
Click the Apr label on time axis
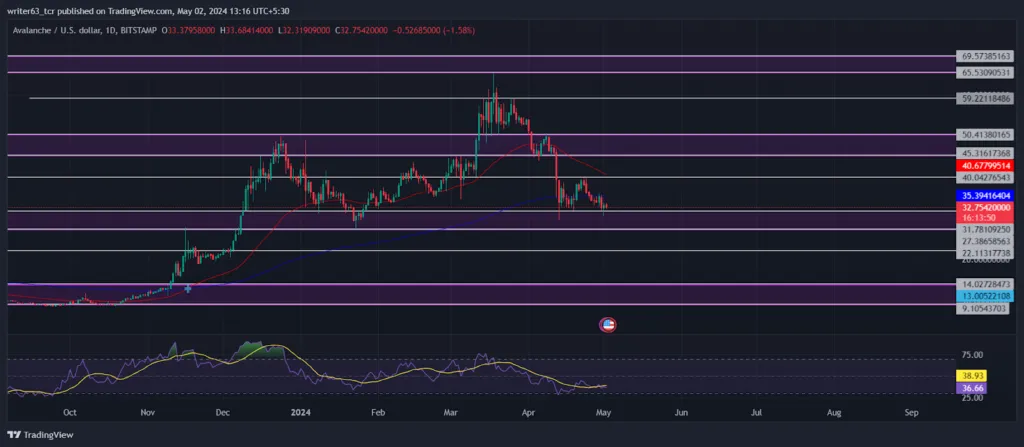[x=527, y=413]
